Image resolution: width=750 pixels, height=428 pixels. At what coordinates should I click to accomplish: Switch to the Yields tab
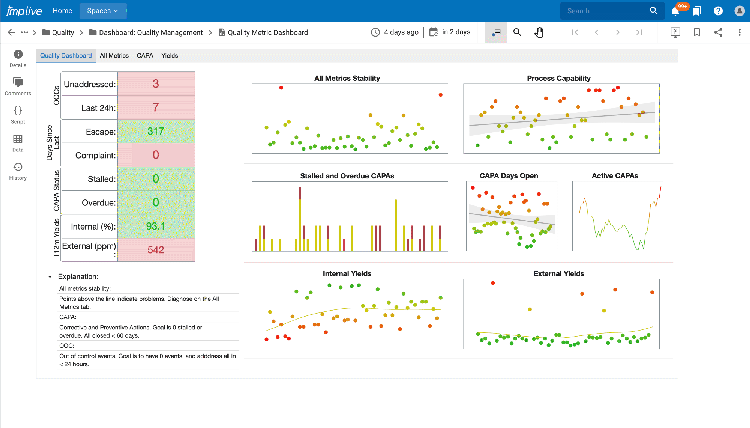(x=170, y=56)
